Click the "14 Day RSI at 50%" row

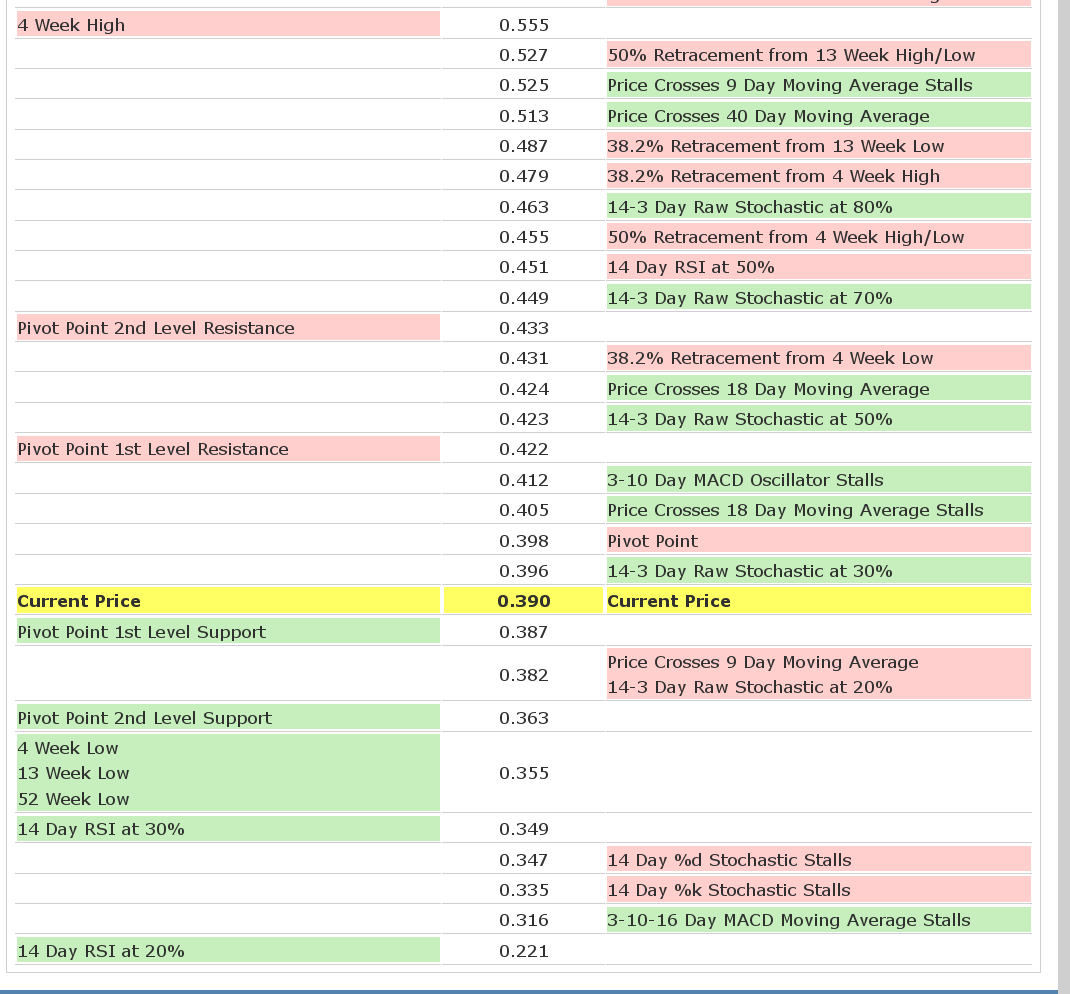(819, 267)
